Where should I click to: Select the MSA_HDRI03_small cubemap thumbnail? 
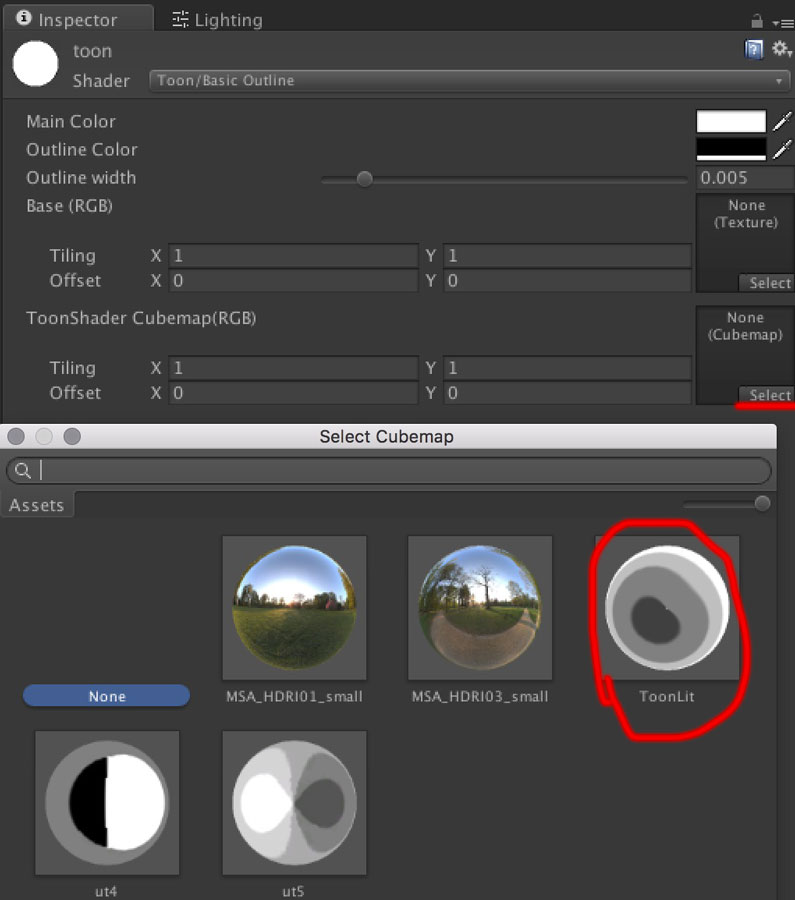(480, 608)
